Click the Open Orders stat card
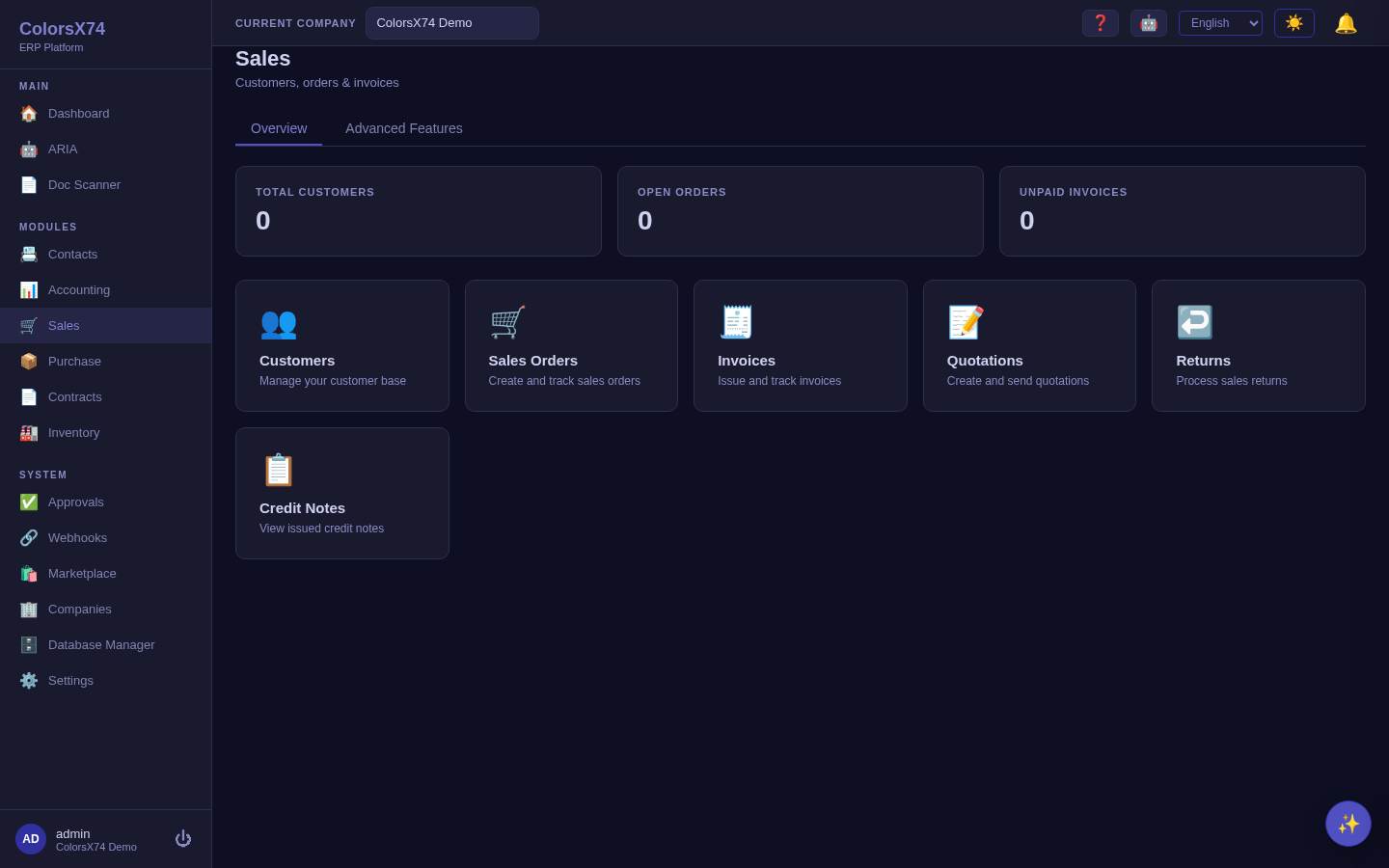The width and height of the screenshot is (1389, 868). click(x=801, y=211)
